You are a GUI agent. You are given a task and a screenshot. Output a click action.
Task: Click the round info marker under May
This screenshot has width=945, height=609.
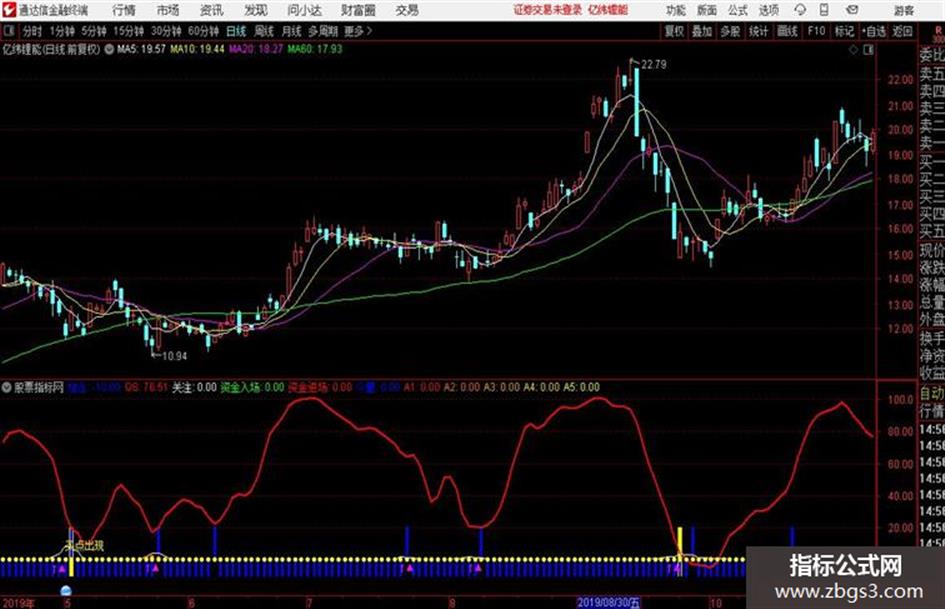tap(66, 590)
